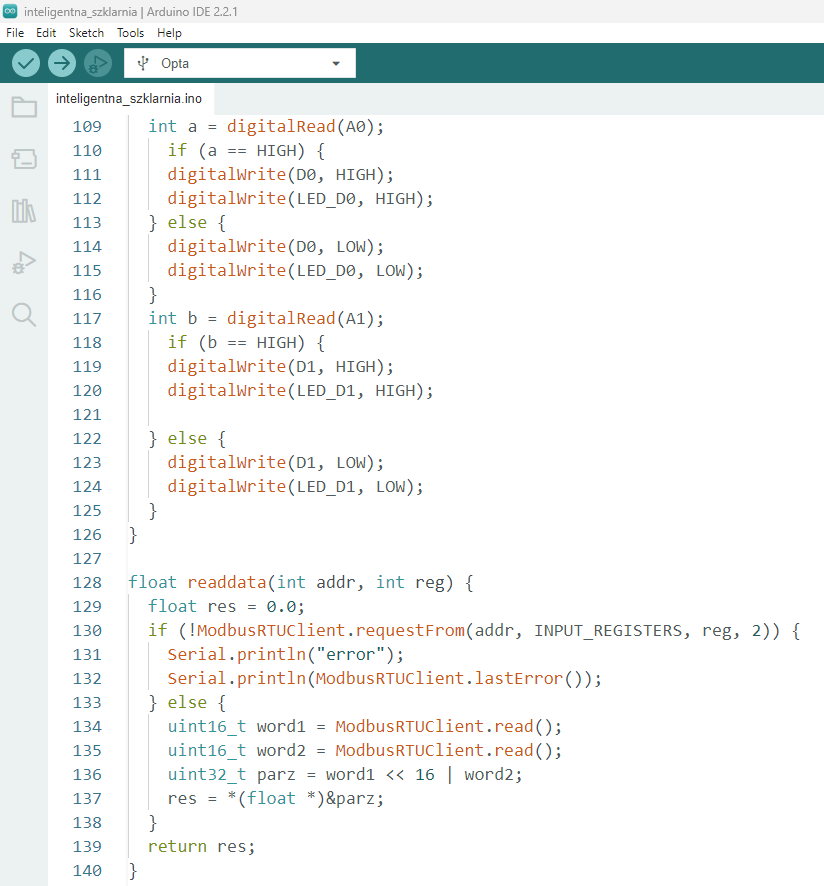This screenshot has width=824, height=886.
Task: Open the Sketch menu
Action: click(86, 33)
